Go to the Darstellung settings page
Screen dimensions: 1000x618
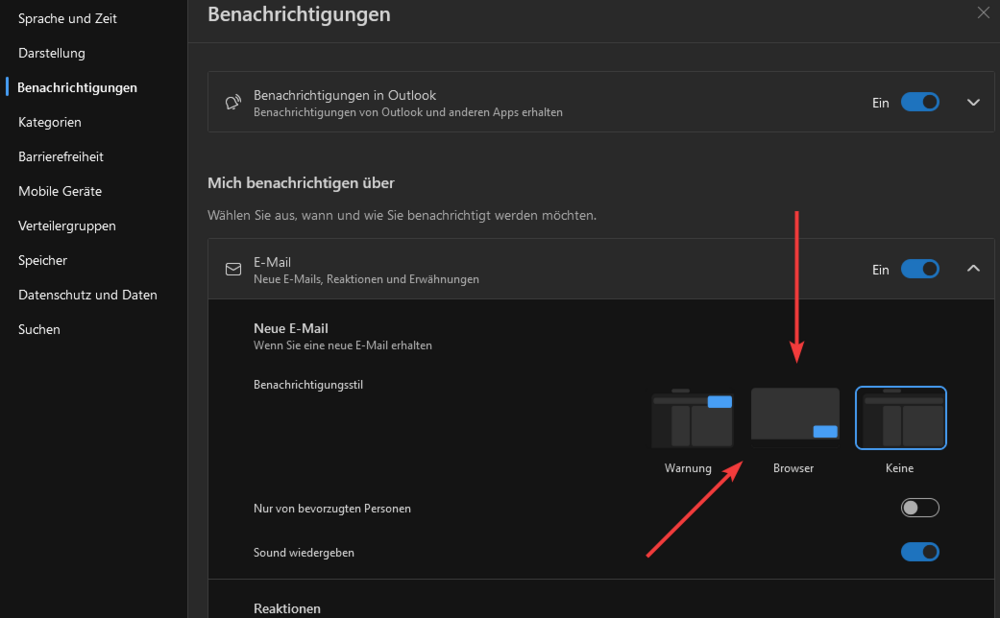(52, 53)
